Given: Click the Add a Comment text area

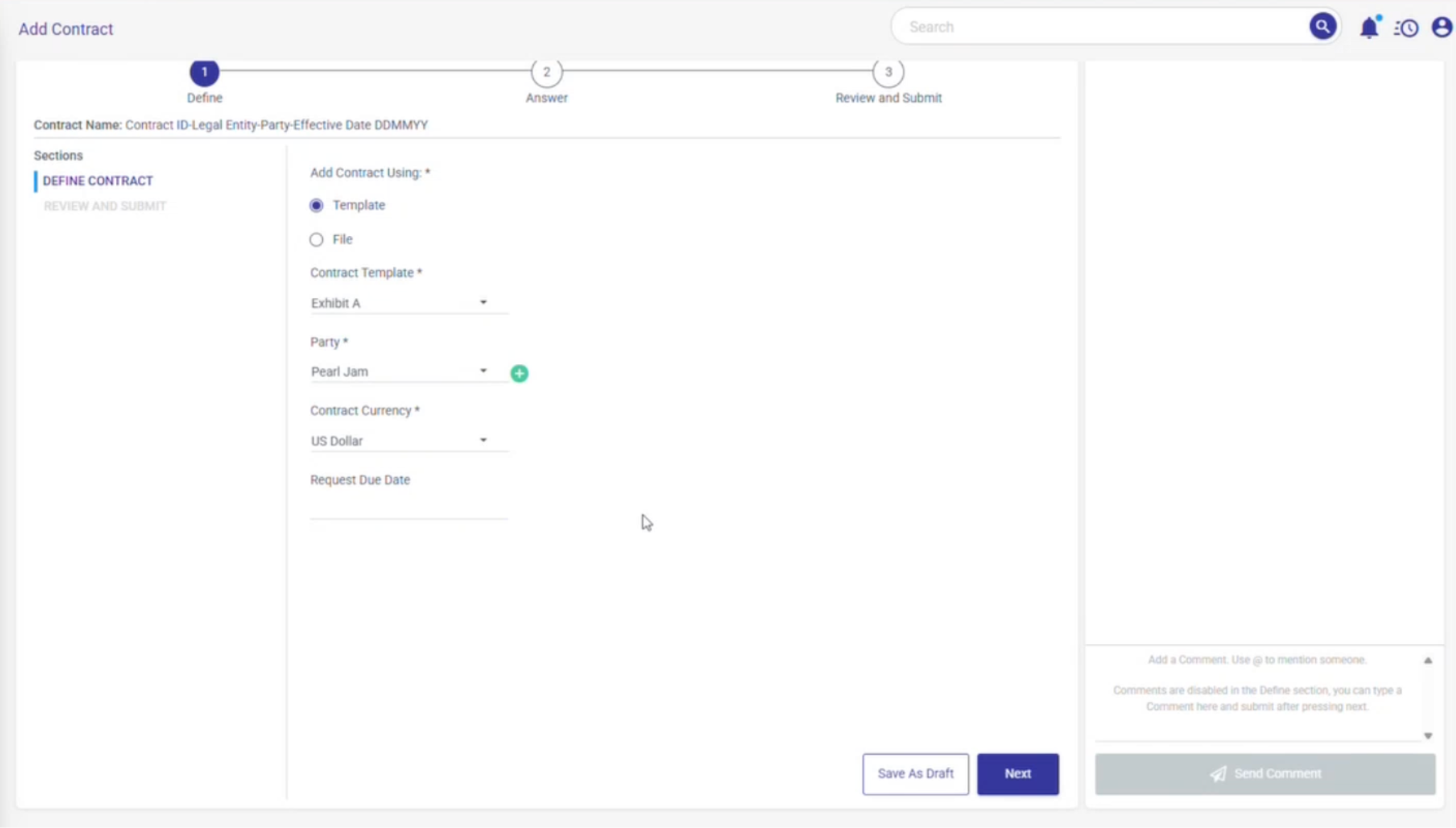Looking at the screenshot, I should (x=1257, y=693).
